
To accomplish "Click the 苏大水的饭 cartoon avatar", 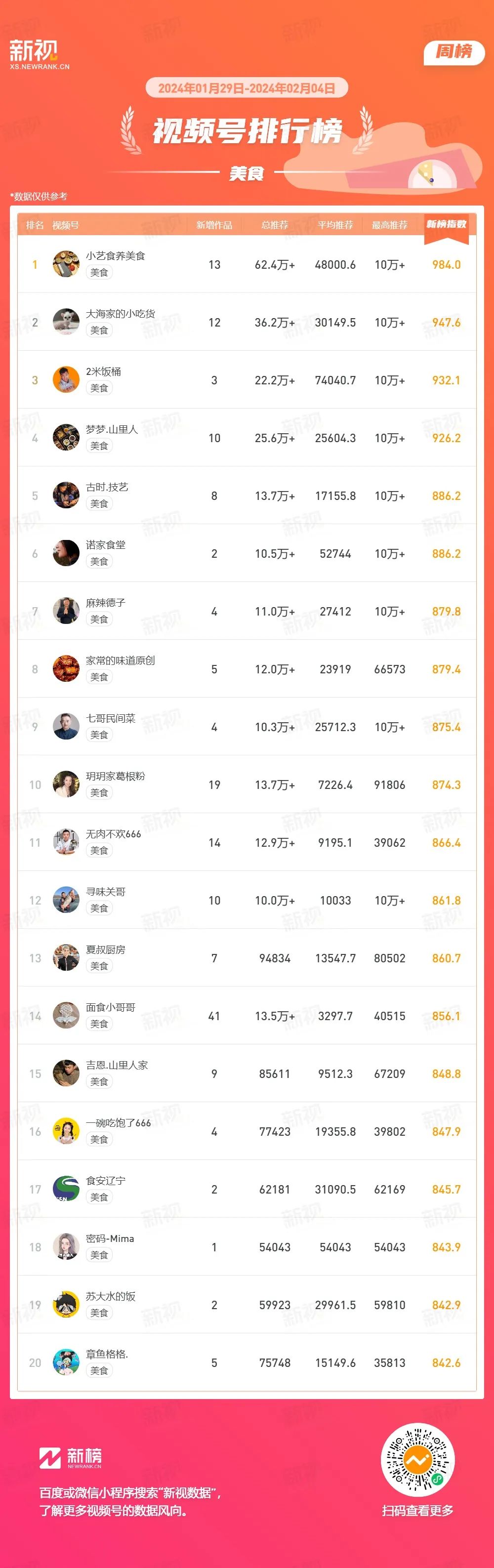I will pyautogui.click(x=66, y=1304).
